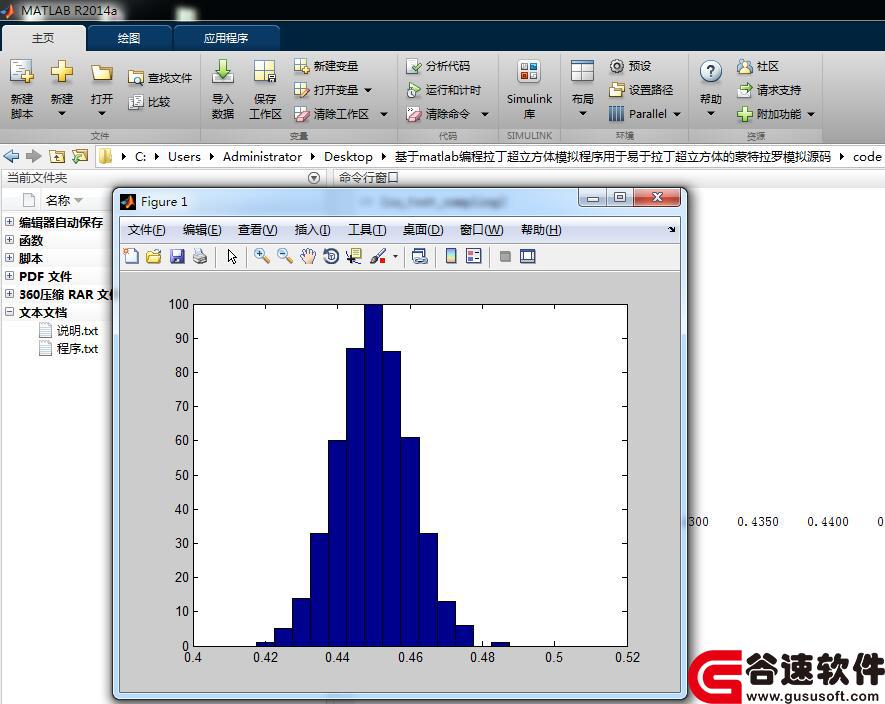Screen dimensions: 885x704
Task: Click Open File icon in Figure 1 toolbar
Action: click(x=154, y=256)
